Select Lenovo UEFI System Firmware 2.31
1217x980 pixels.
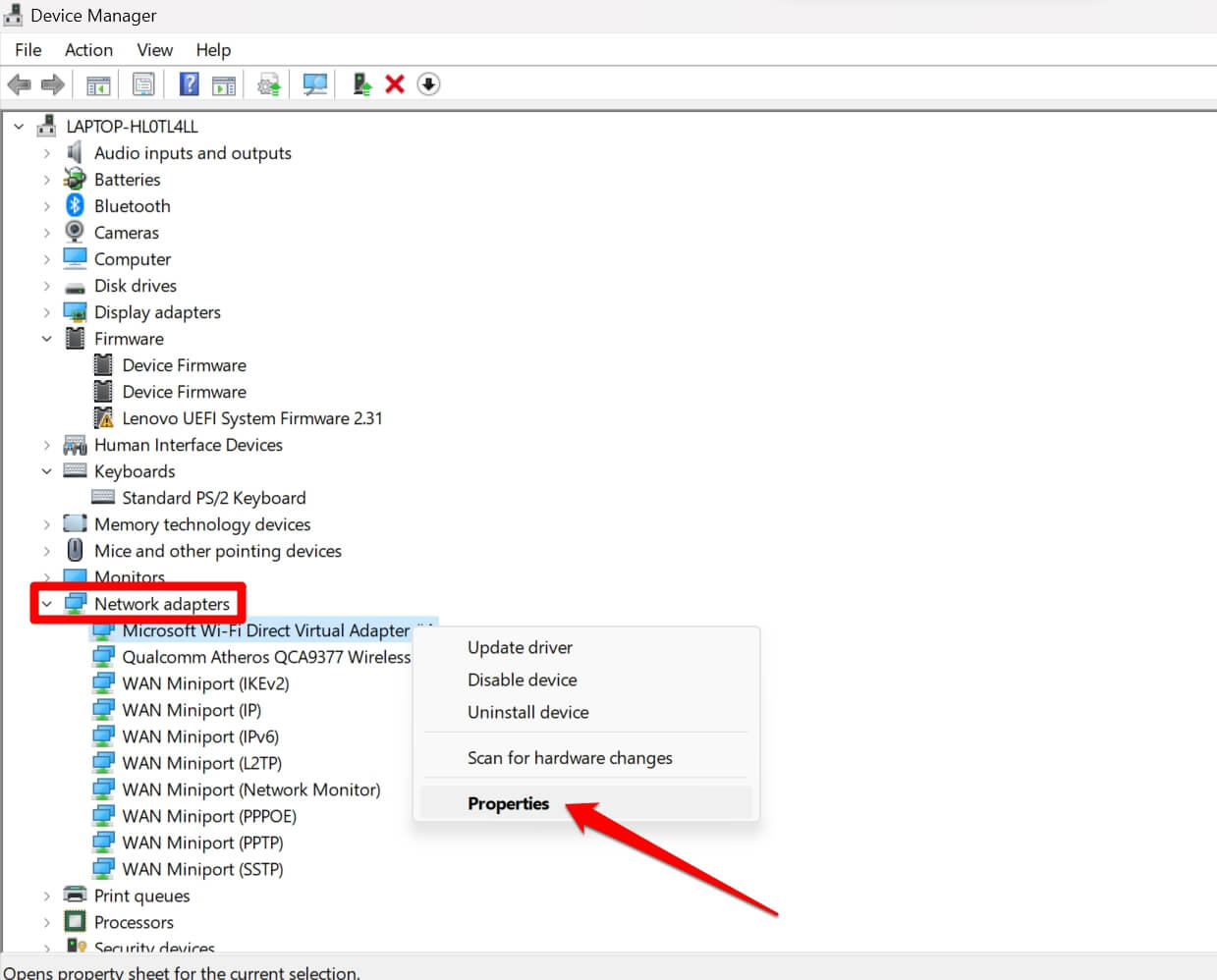click(252, 418)
